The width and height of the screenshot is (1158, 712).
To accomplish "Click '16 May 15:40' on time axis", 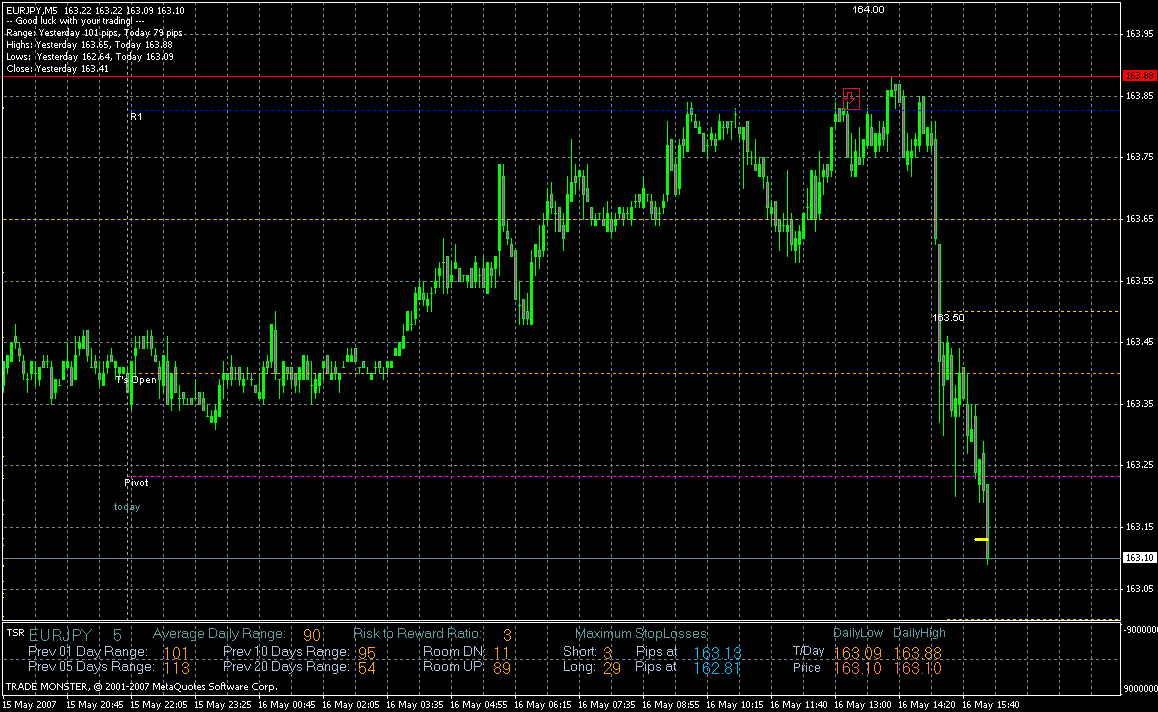I will (x=990, y=705).
